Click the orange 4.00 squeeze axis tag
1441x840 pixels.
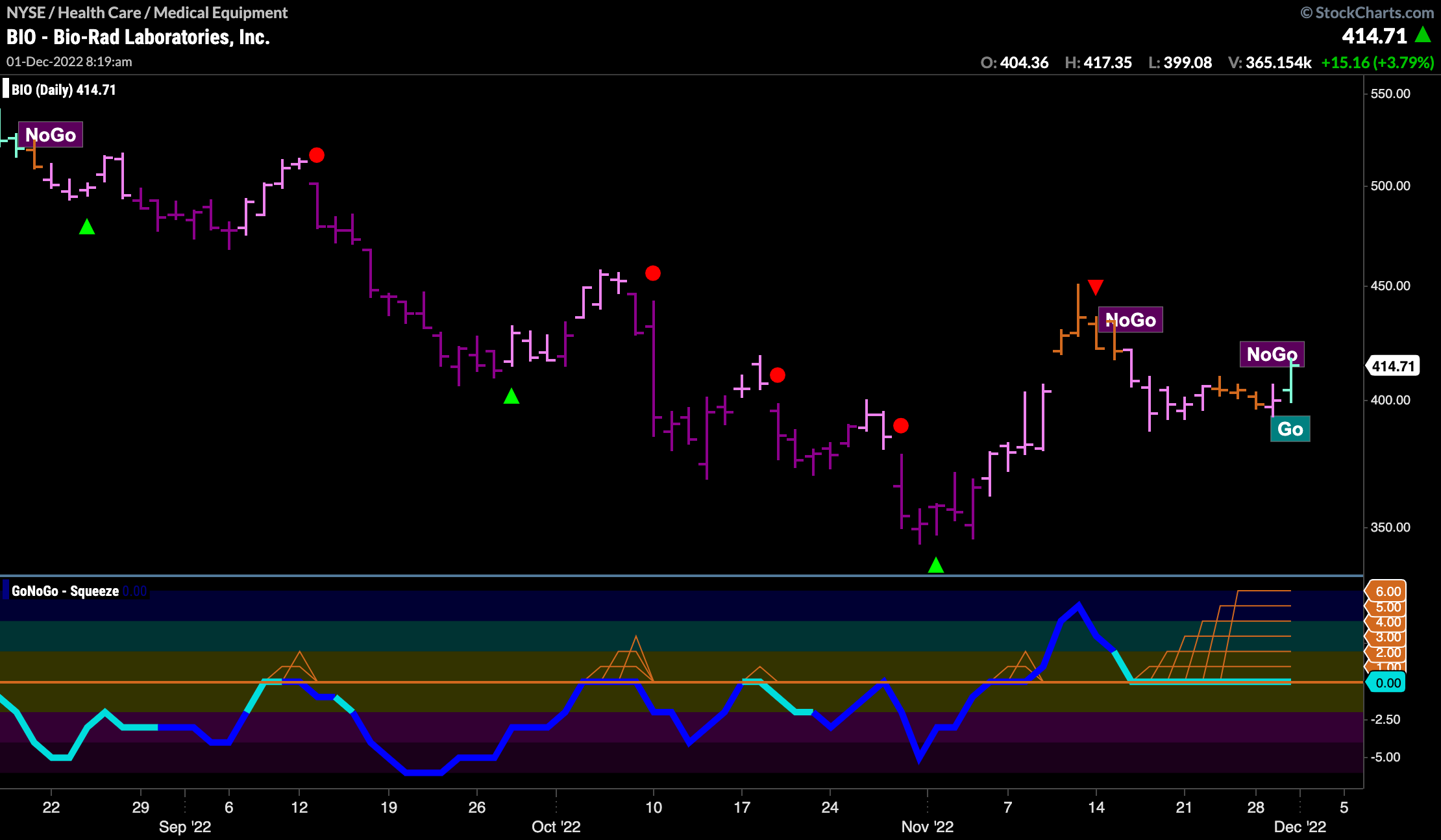click(1386, 622)
